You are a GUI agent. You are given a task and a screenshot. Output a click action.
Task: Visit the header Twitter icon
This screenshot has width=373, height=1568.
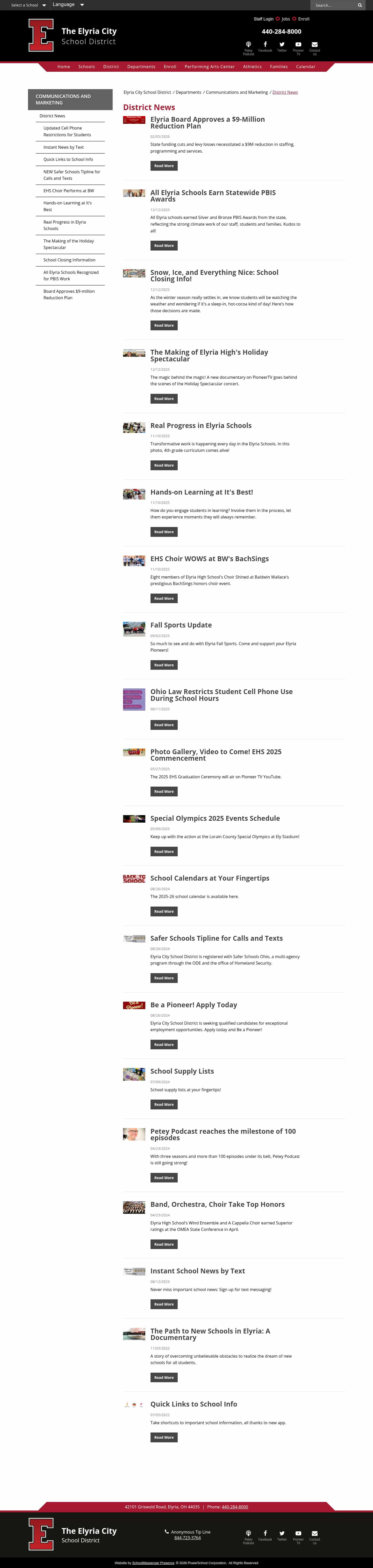[x=282, y=47]
